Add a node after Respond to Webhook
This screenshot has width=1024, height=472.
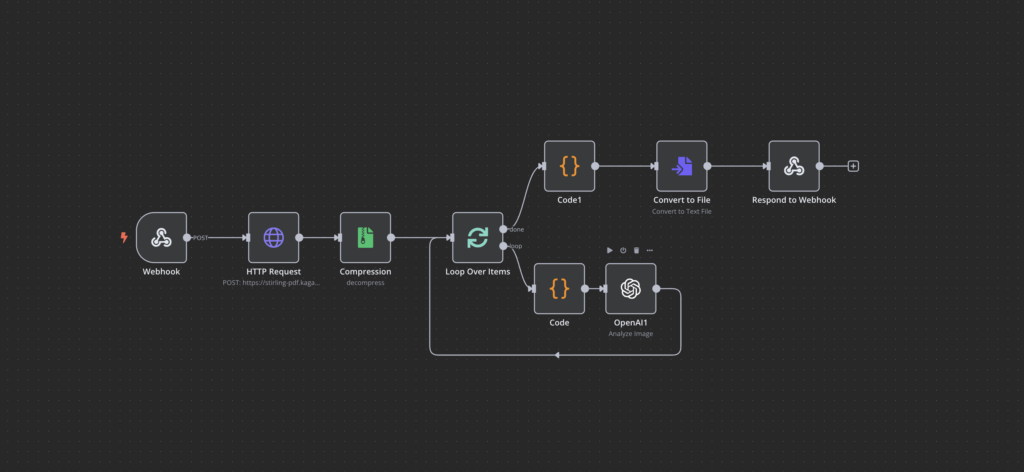(x=853, y=166)
